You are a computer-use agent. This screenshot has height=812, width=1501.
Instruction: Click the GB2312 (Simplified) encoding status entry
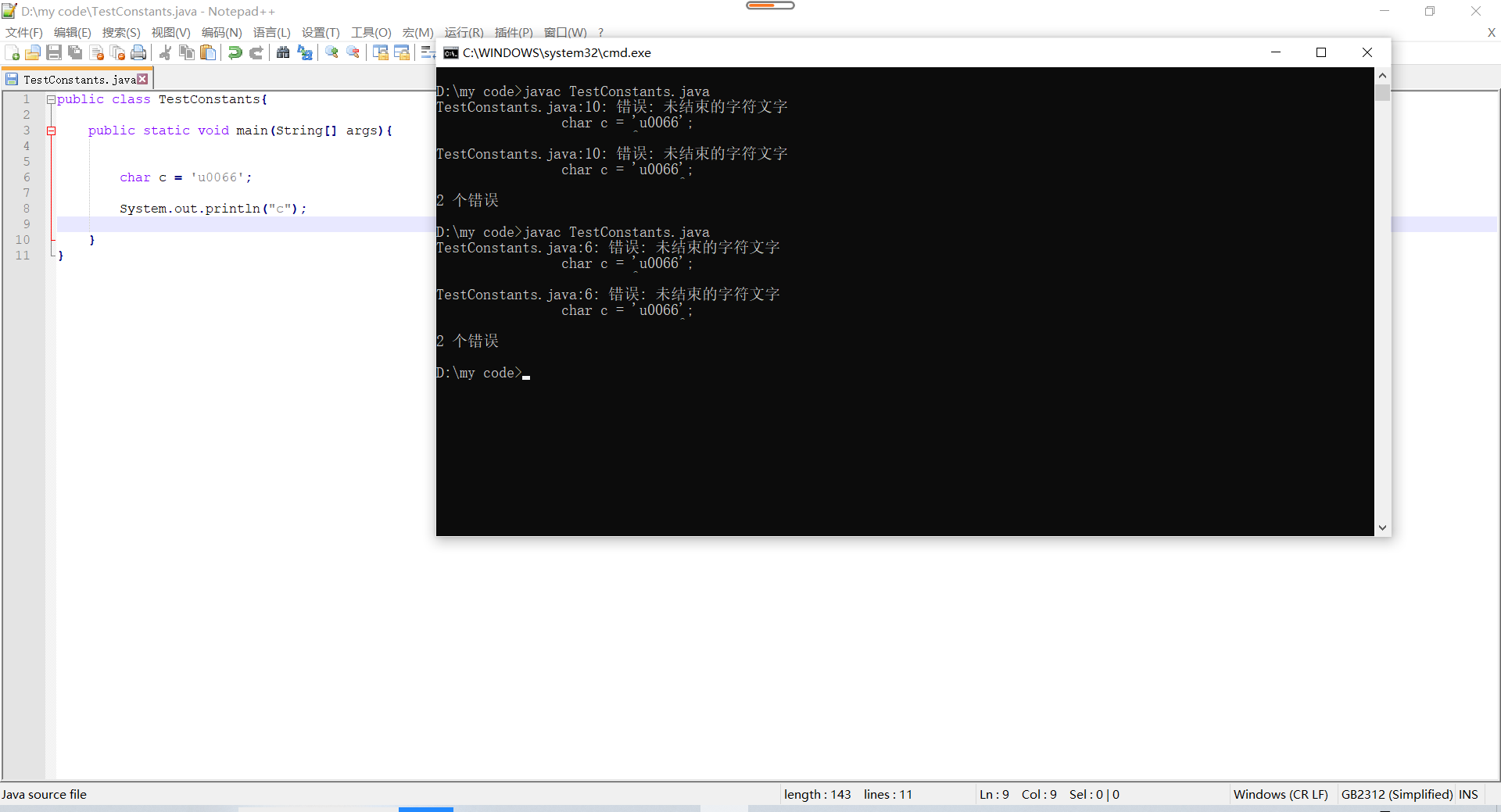pos(1397,794)
